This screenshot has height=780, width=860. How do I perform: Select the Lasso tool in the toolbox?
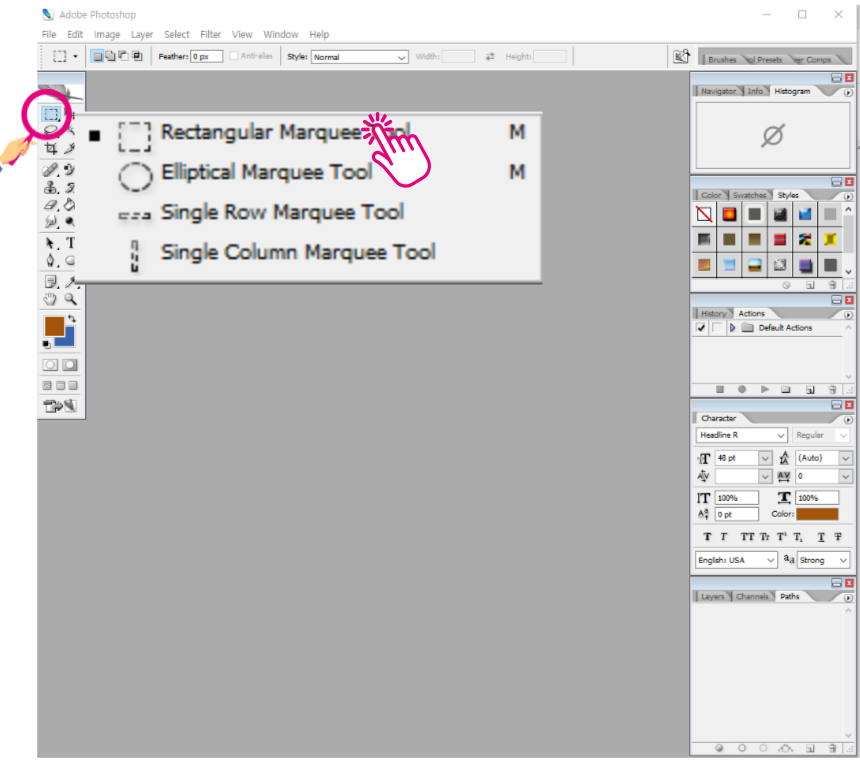[x=51, y=131]
